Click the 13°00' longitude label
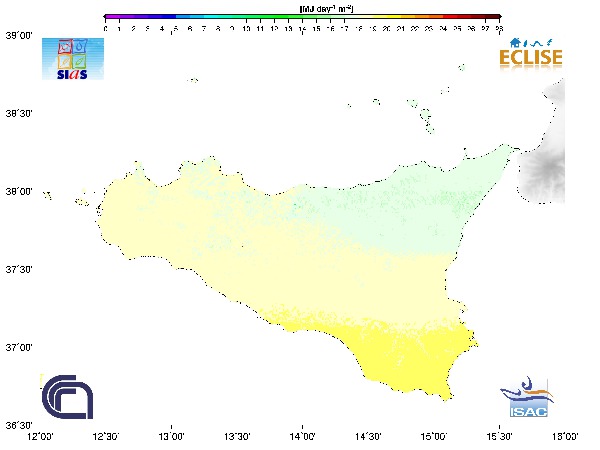Image resolution: width=600 pixels, height=450 pixels. coord(171,437)
